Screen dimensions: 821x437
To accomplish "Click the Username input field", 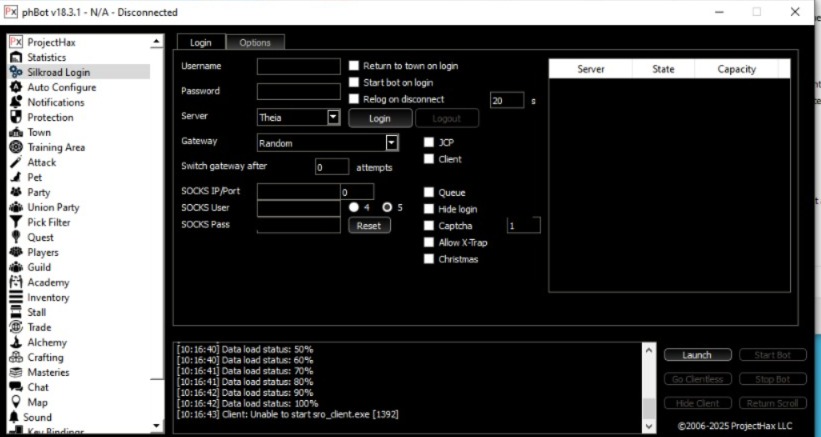I will (298, 67).
